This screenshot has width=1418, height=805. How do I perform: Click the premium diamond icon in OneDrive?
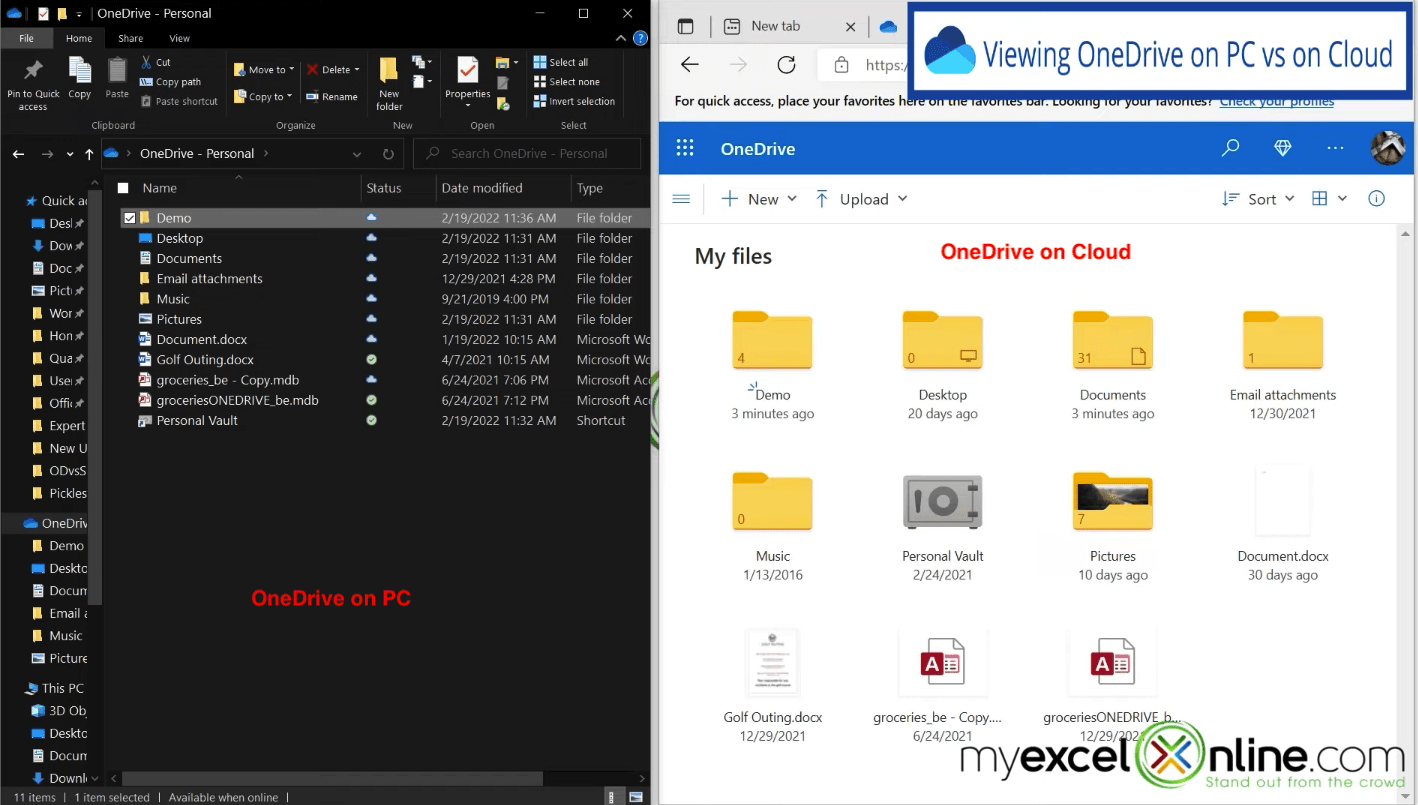point(1283,148)
